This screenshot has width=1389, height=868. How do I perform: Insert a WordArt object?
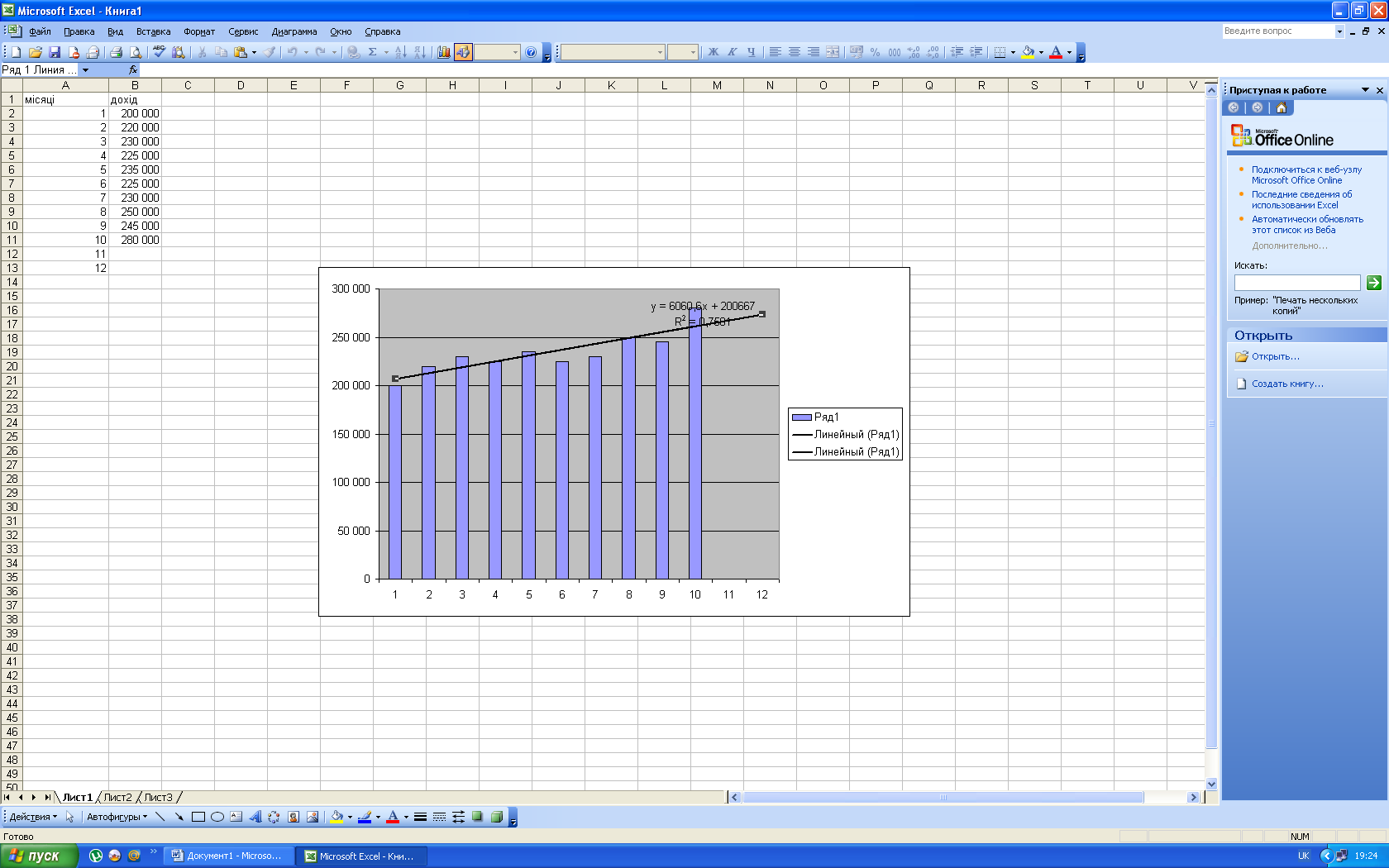pyautogui.click(x=255, y=817)
